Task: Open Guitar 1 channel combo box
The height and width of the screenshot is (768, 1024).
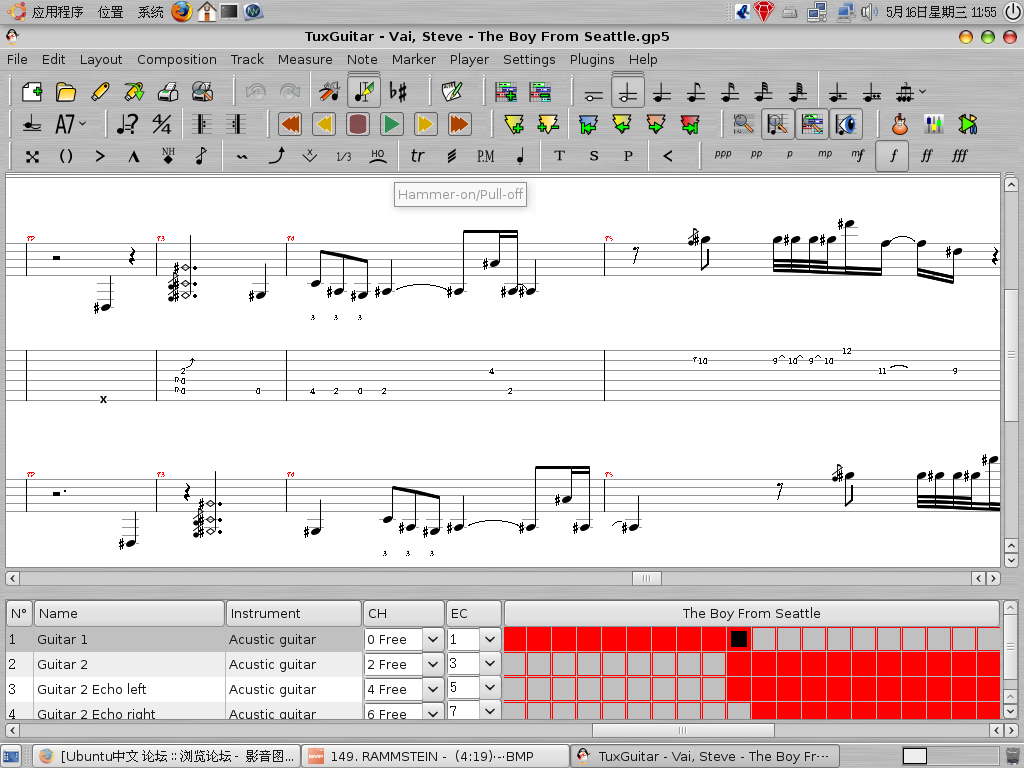Action: coord(403,639)
